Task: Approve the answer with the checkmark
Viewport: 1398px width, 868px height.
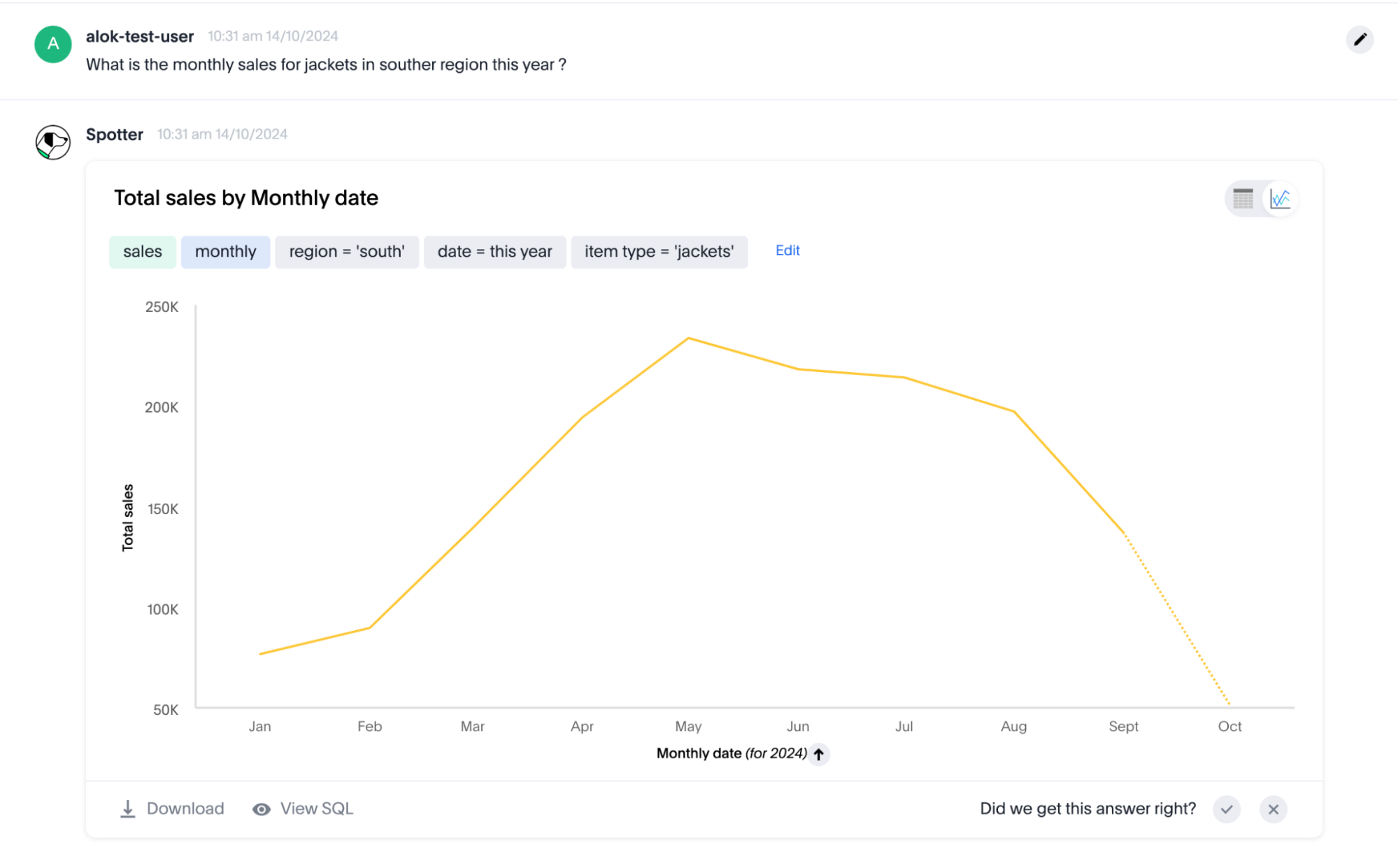Action: [1227, 809]
